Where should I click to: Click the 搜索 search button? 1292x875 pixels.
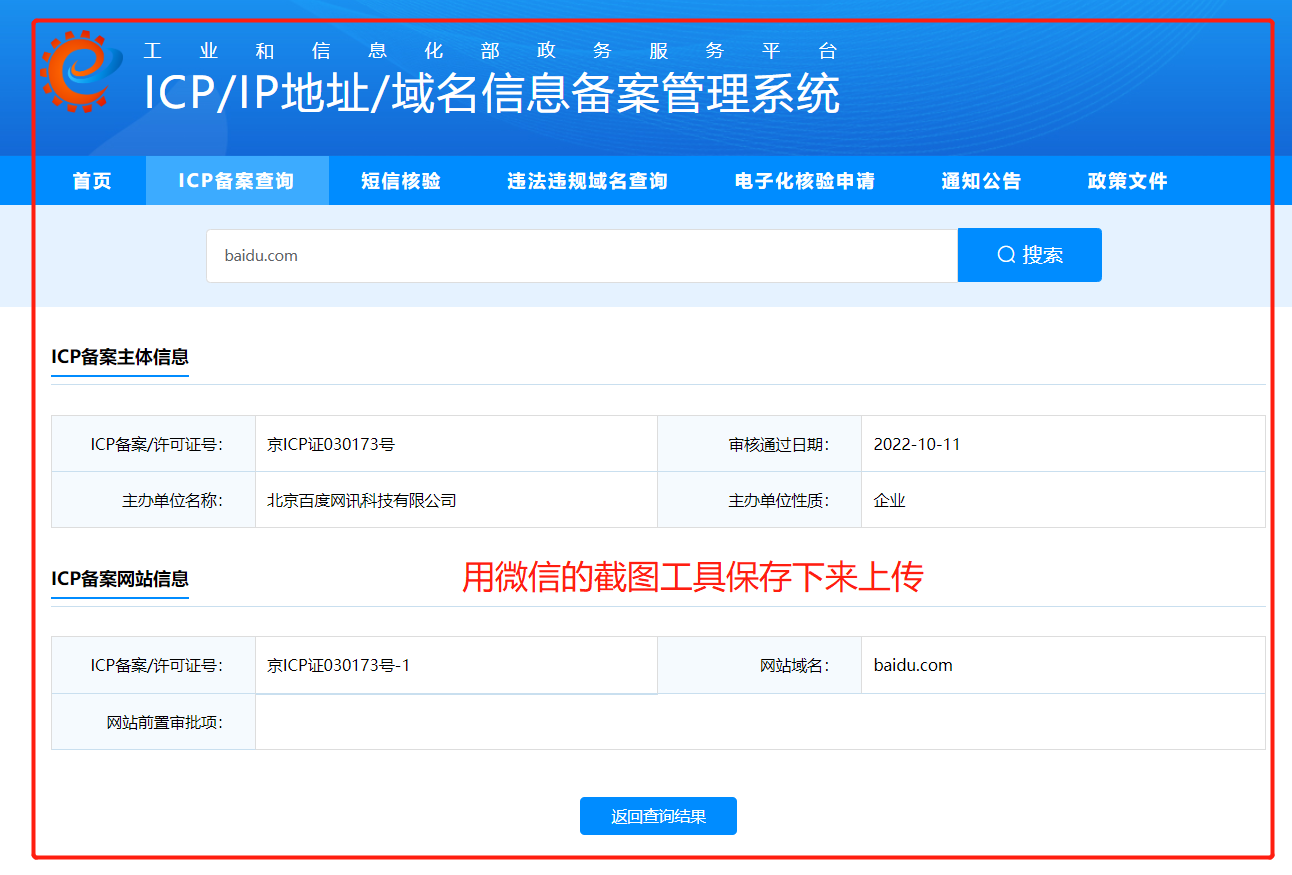(x=1030, y=255)
